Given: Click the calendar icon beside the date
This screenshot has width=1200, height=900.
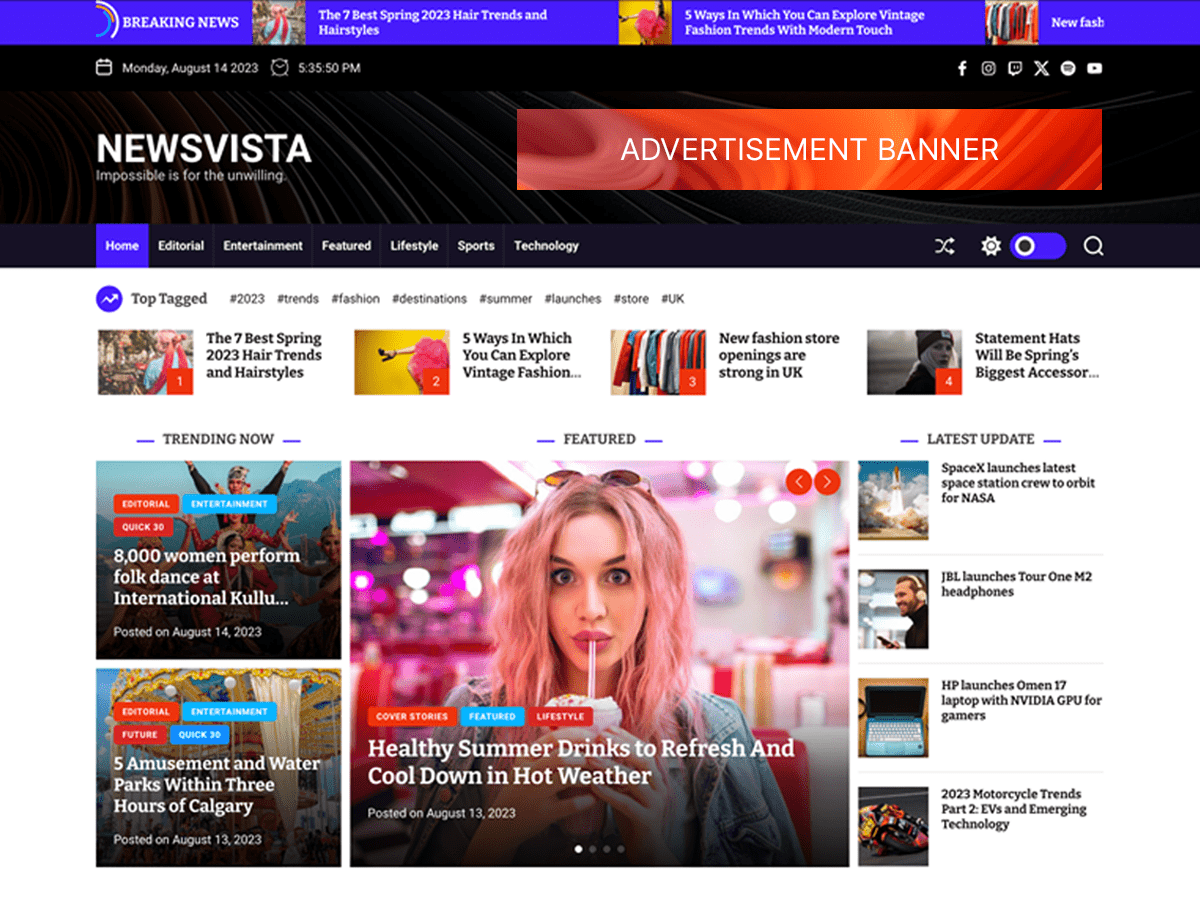Looking at the screenshot, I should click(104, 67).
